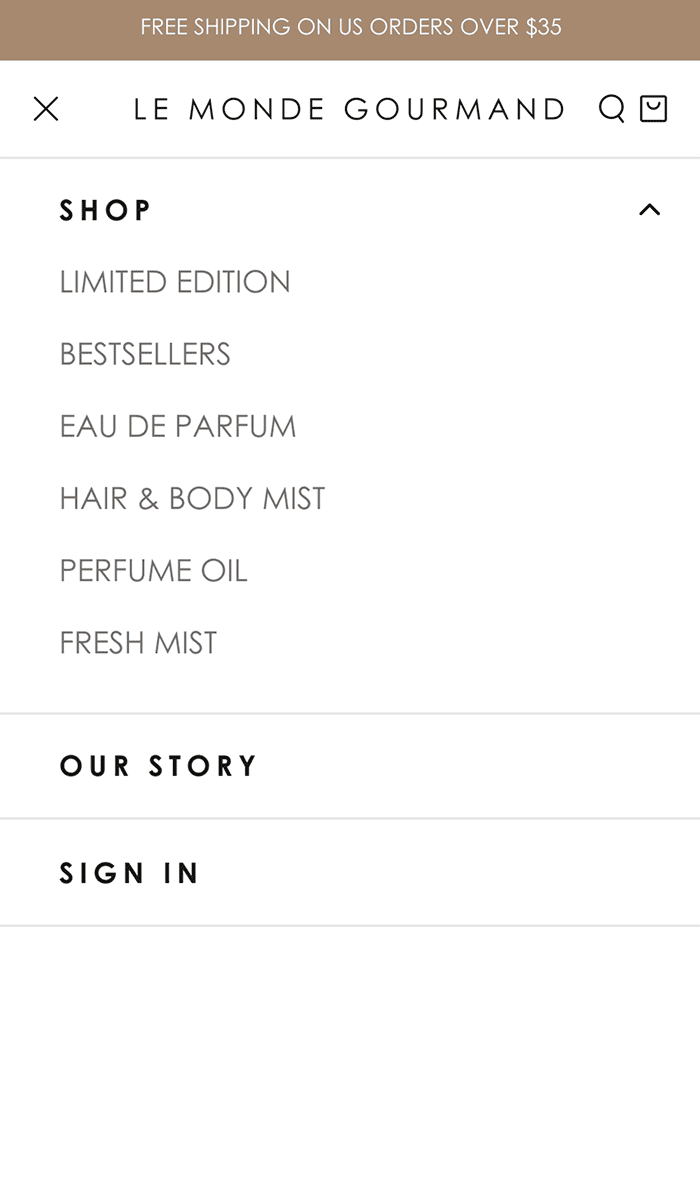Select Eau de Parfum from the Shop menu

tap(178, 426)
